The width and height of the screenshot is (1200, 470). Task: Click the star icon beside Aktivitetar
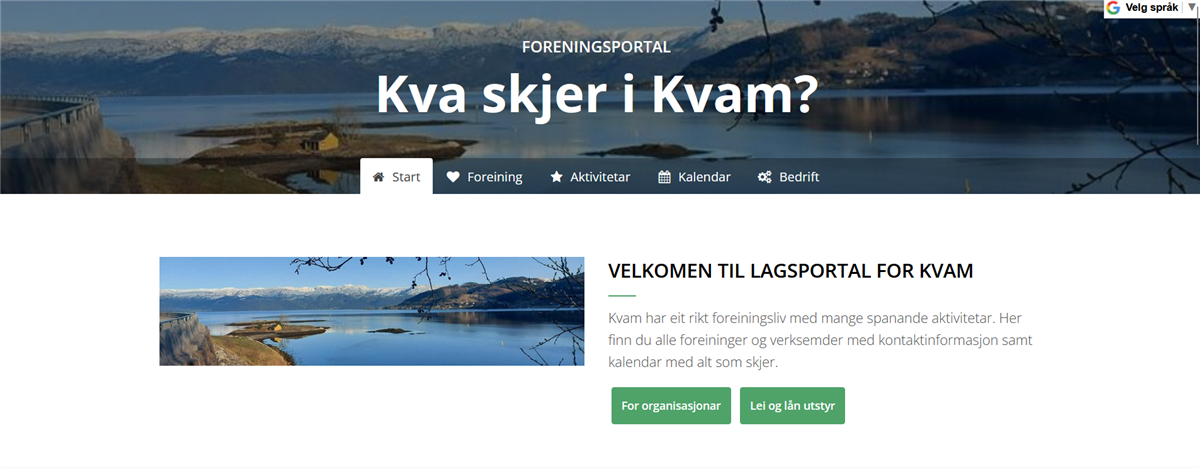click(x=557, y=177)
